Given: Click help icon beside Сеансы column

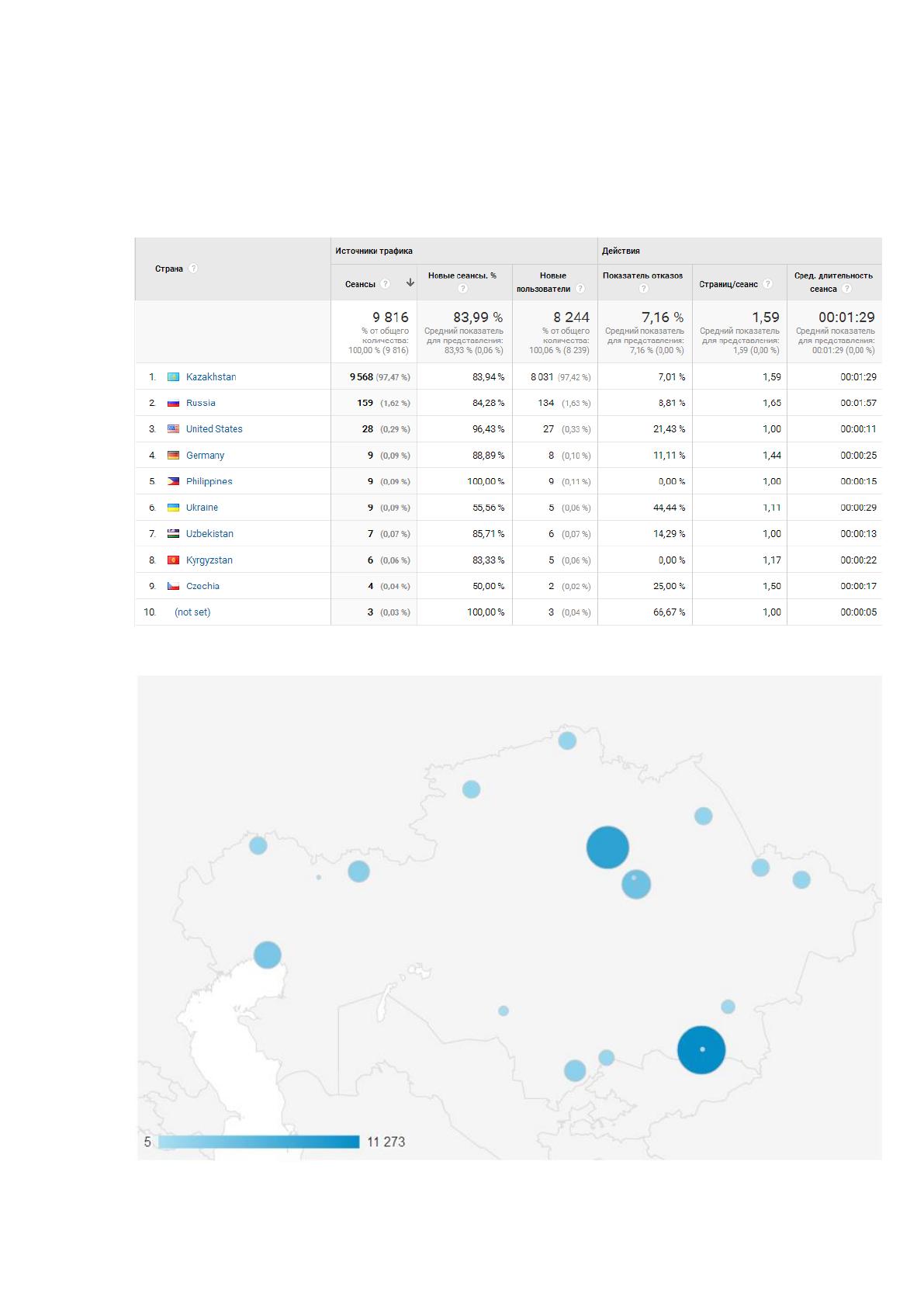Looking at the screenshot, I should pos(386,284).
